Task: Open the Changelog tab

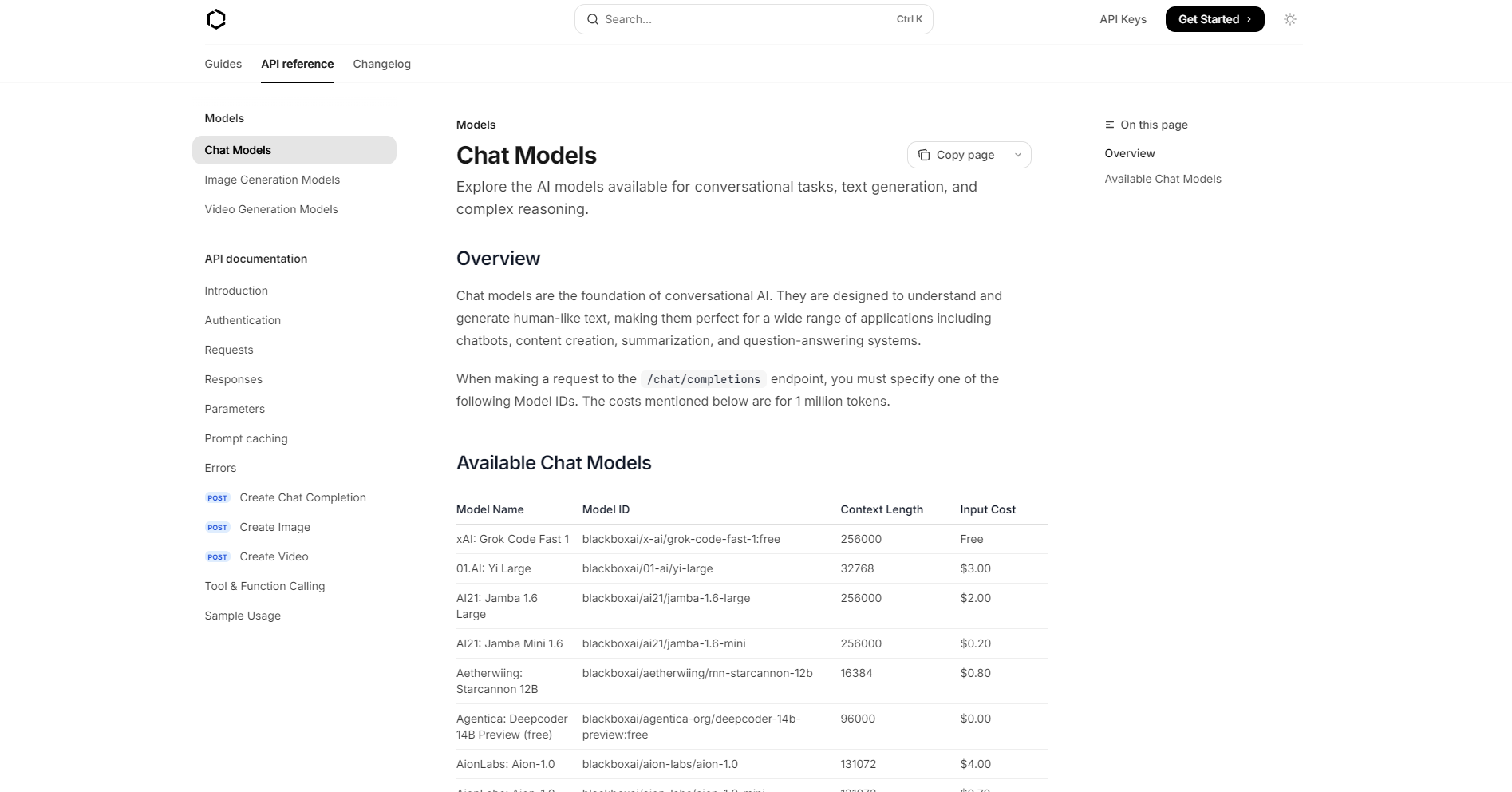Action: [381, 64]
